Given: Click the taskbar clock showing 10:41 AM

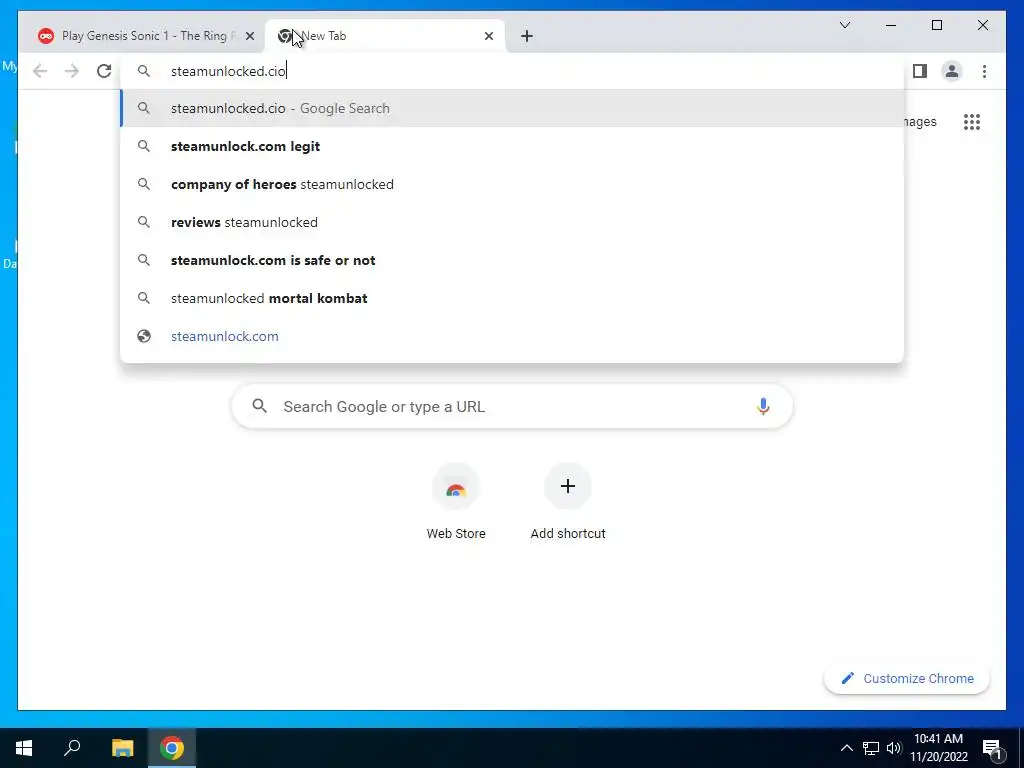Looking at the screenshot, I should pyautogui.click(x=938, y=748).
